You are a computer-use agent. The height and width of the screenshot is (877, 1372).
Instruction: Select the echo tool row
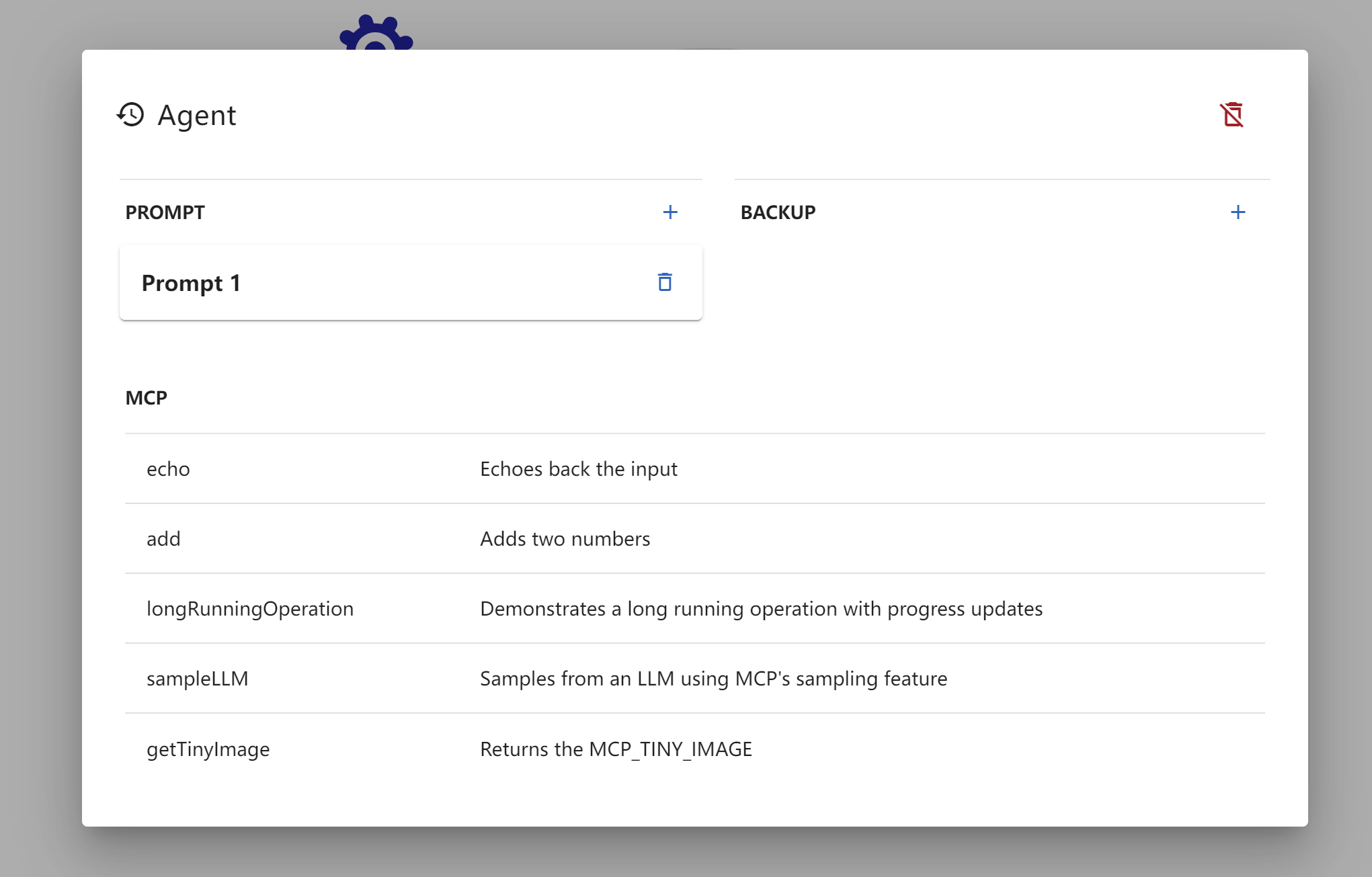click(168, 469)
